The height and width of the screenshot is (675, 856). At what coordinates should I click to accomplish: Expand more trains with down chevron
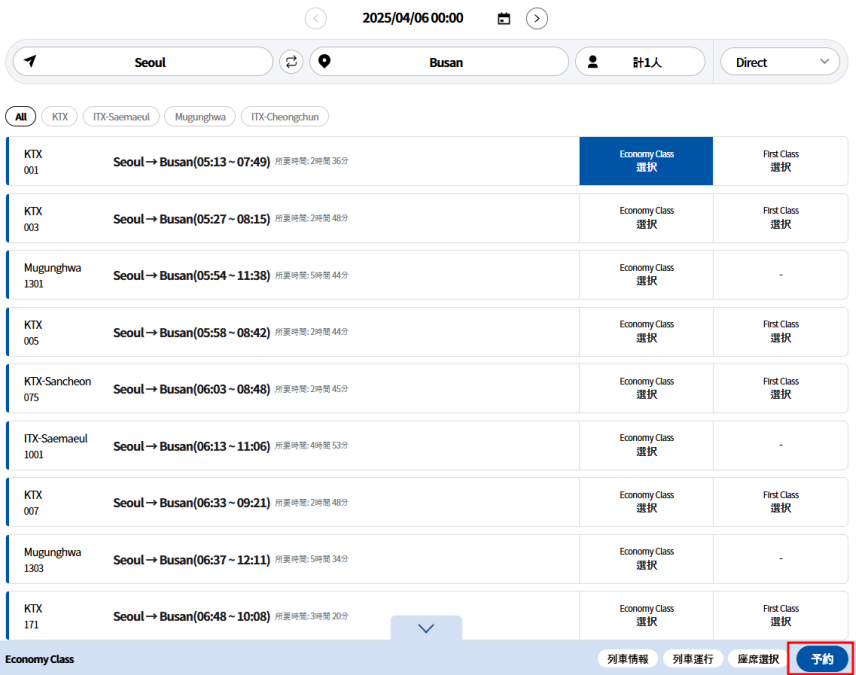click(426, 628)
